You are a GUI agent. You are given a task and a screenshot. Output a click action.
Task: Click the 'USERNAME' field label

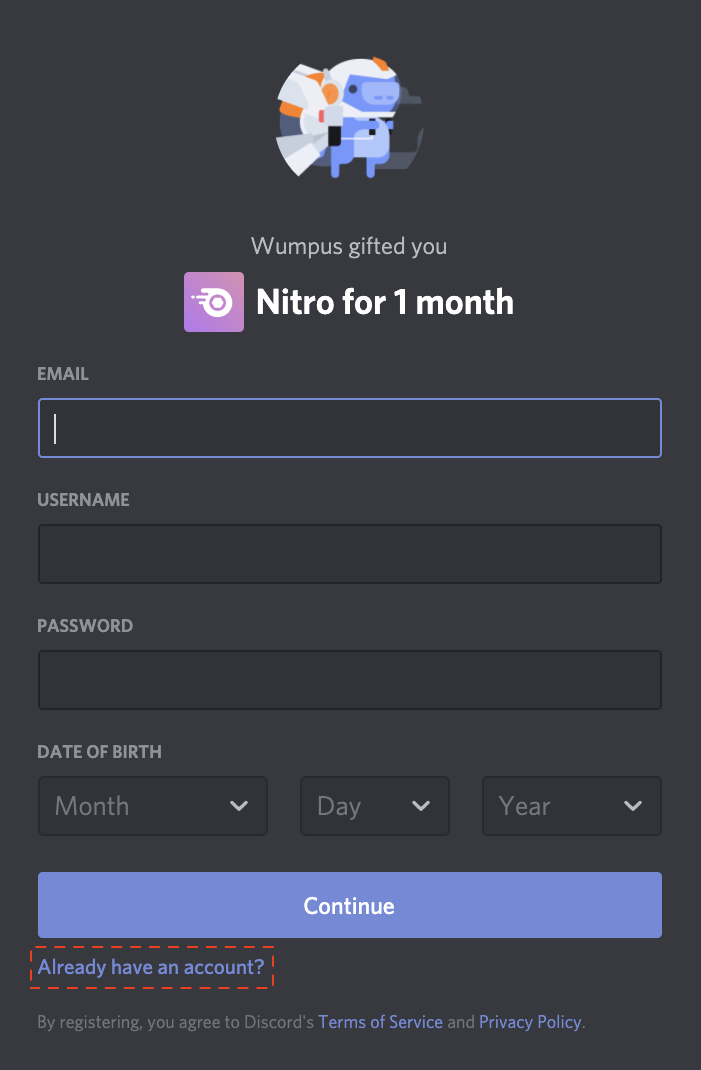click(x=83, y=500)
